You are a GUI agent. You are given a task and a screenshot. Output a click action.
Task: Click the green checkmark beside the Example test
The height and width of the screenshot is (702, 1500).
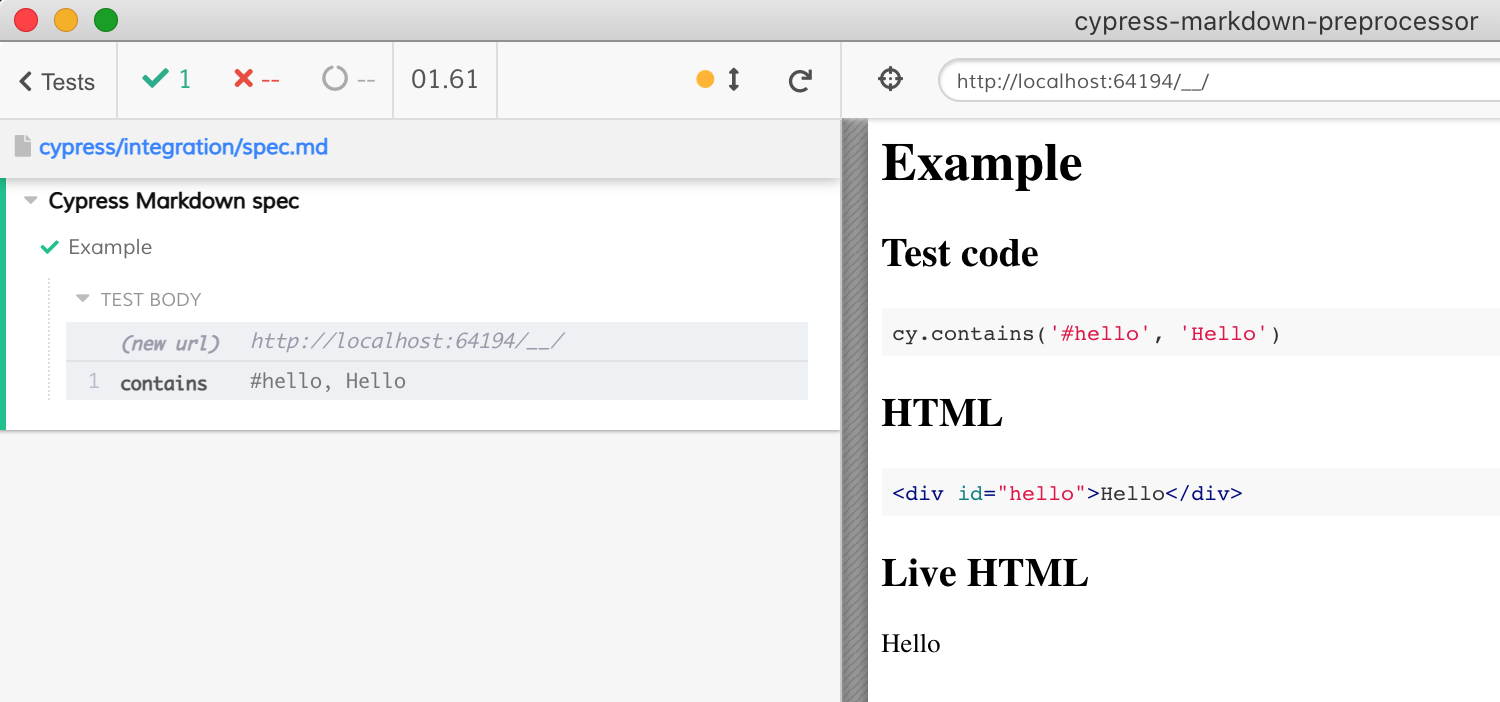[x=49, y=247]
